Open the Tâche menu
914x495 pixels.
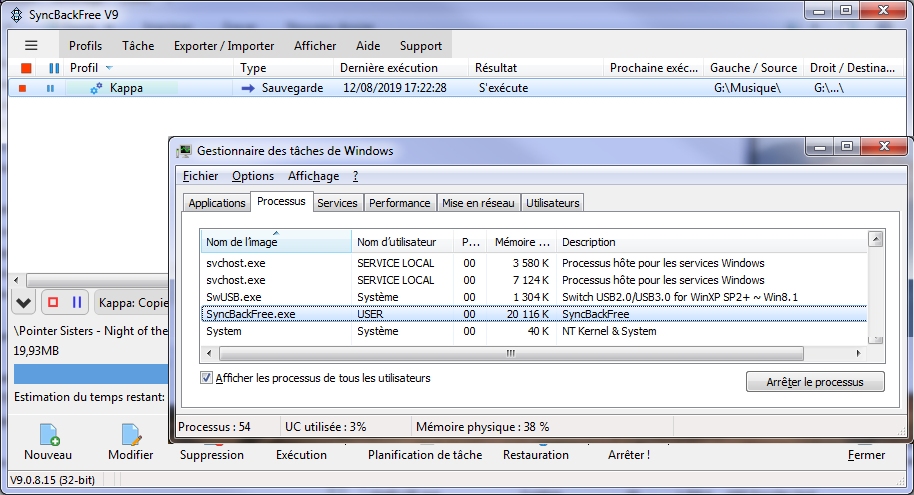pos(138,45)
